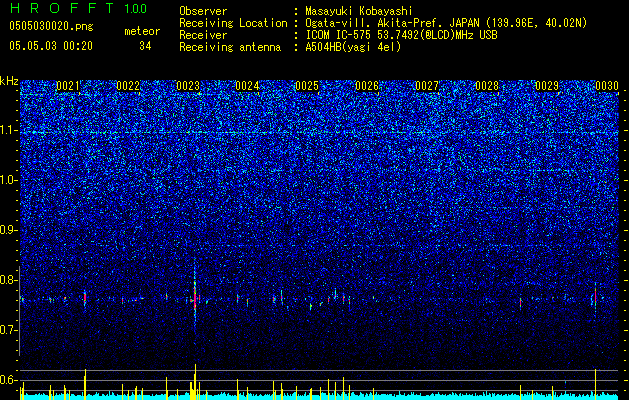
Task: Click the 0.9 kHz axis label
Action: click(9, 230)
